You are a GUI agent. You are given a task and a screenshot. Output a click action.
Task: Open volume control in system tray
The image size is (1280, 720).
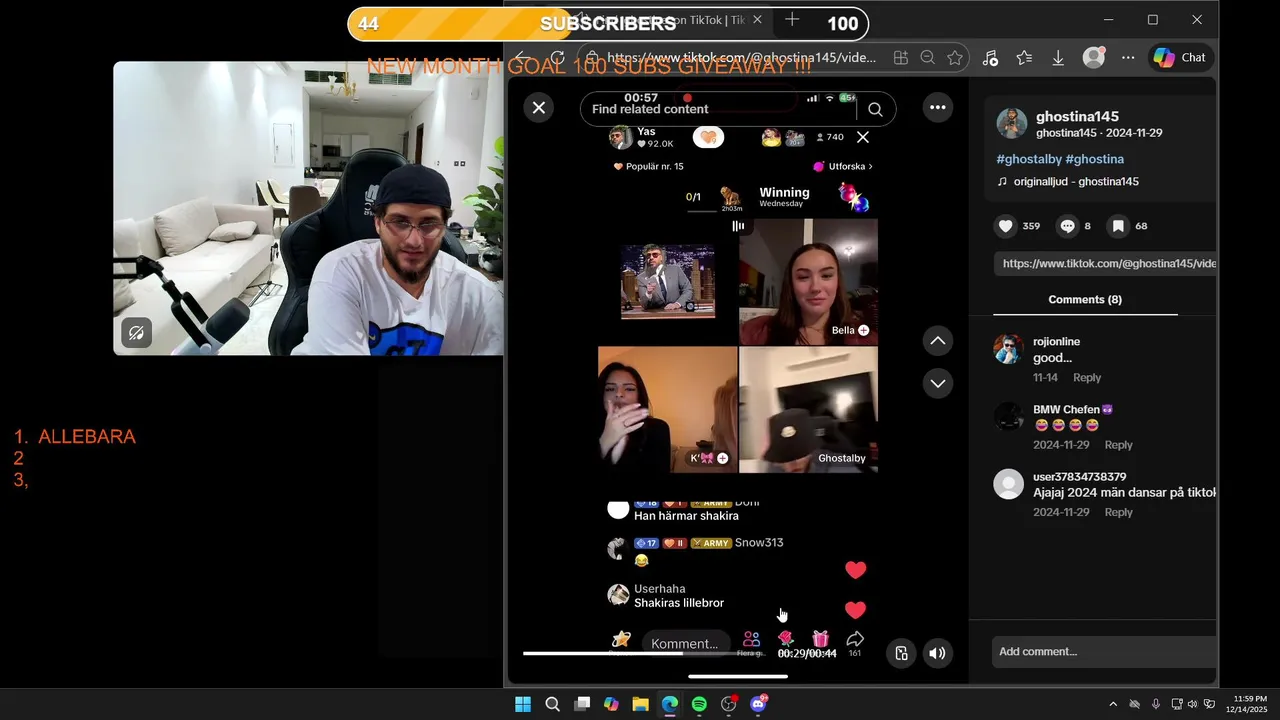pyautogui.click(x=1192, y=704)
